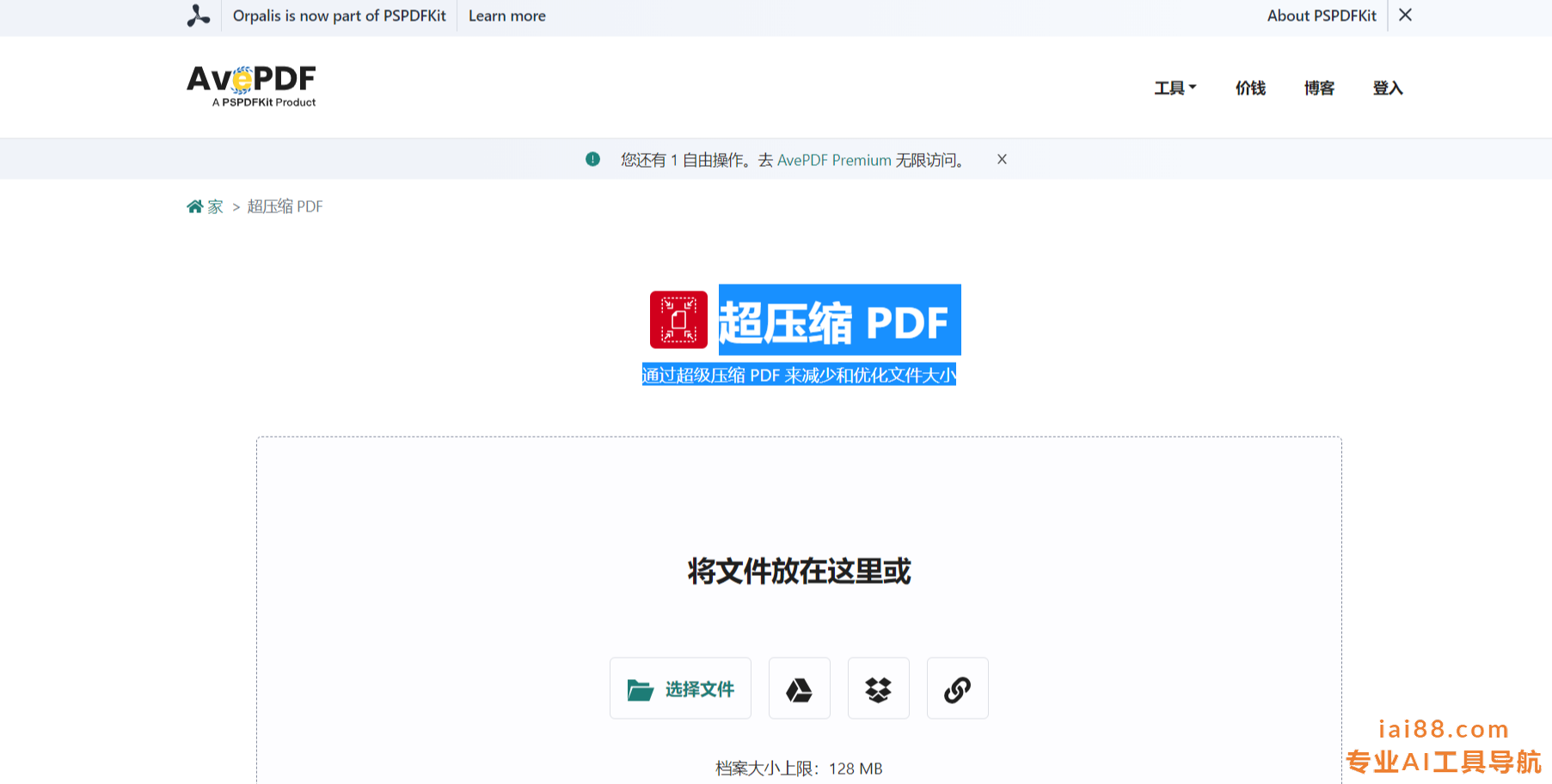Follow the AvePDF Premium link
The height and width of the screenshot is (784, 1552).
coord(833,160)
